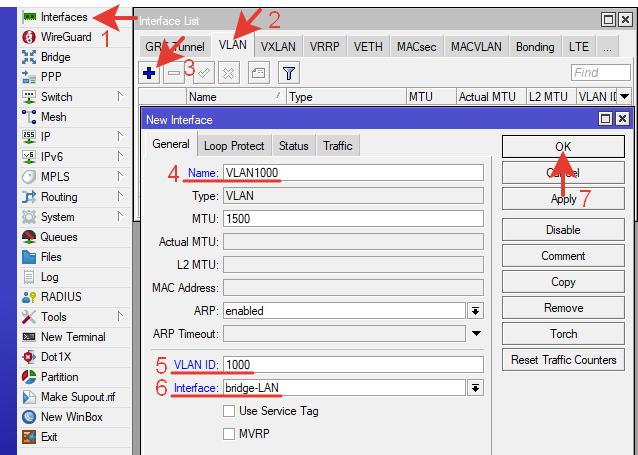
Task: Switch to the MACsec tab
Action: point(417,47)
